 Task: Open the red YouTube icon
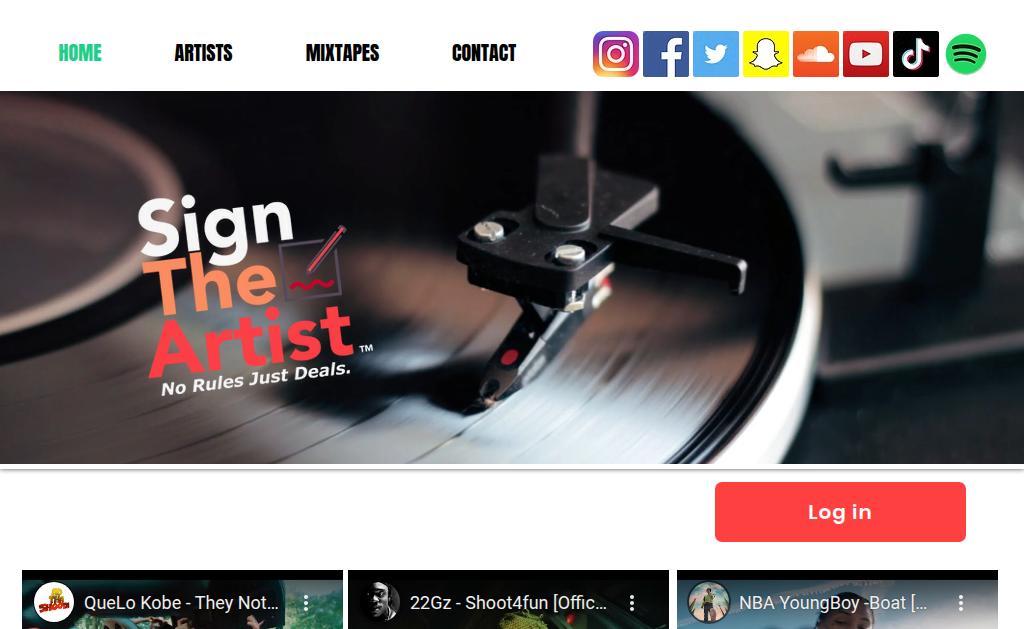(x=866, y=54)
